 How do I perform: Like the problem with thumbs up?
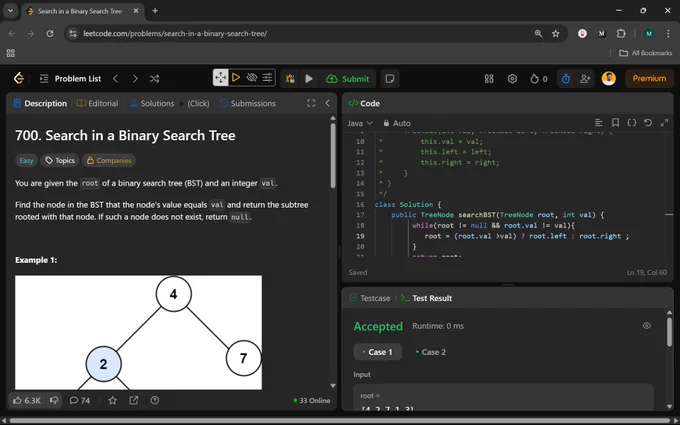tap(26, 400)
